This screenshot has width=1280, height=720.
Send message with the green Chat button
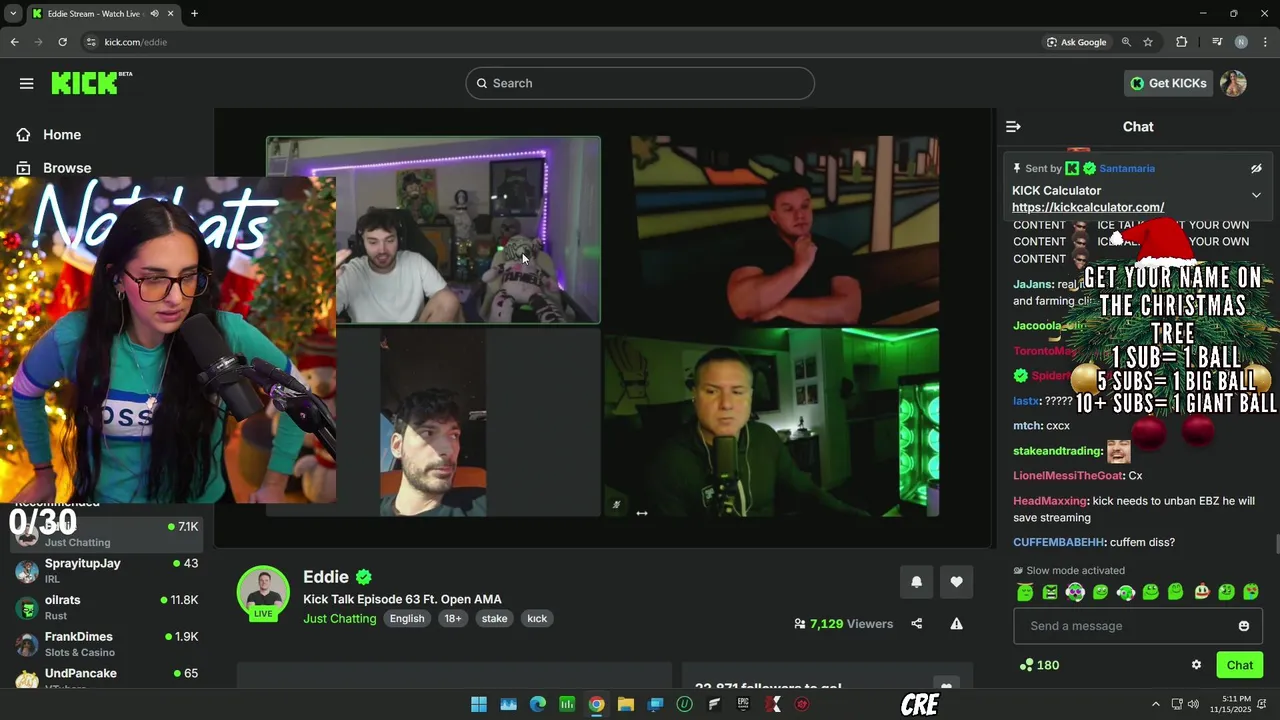pos(1239,665)
